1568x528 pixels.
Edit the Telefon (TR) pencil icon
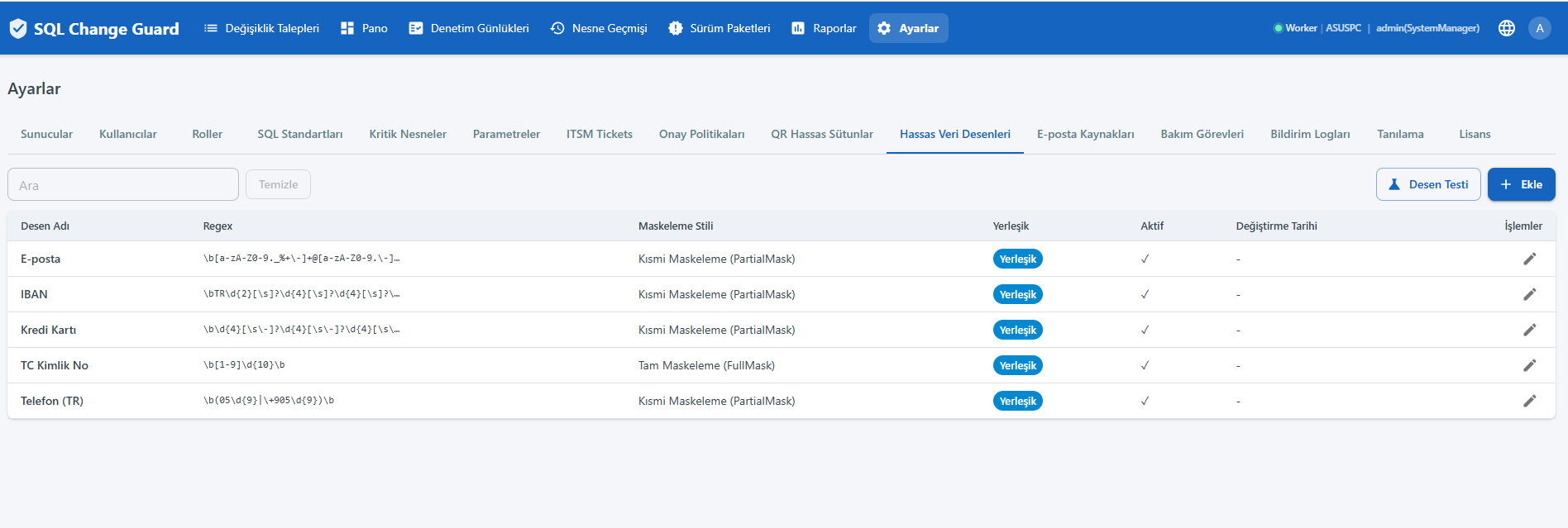[1530, 401]
